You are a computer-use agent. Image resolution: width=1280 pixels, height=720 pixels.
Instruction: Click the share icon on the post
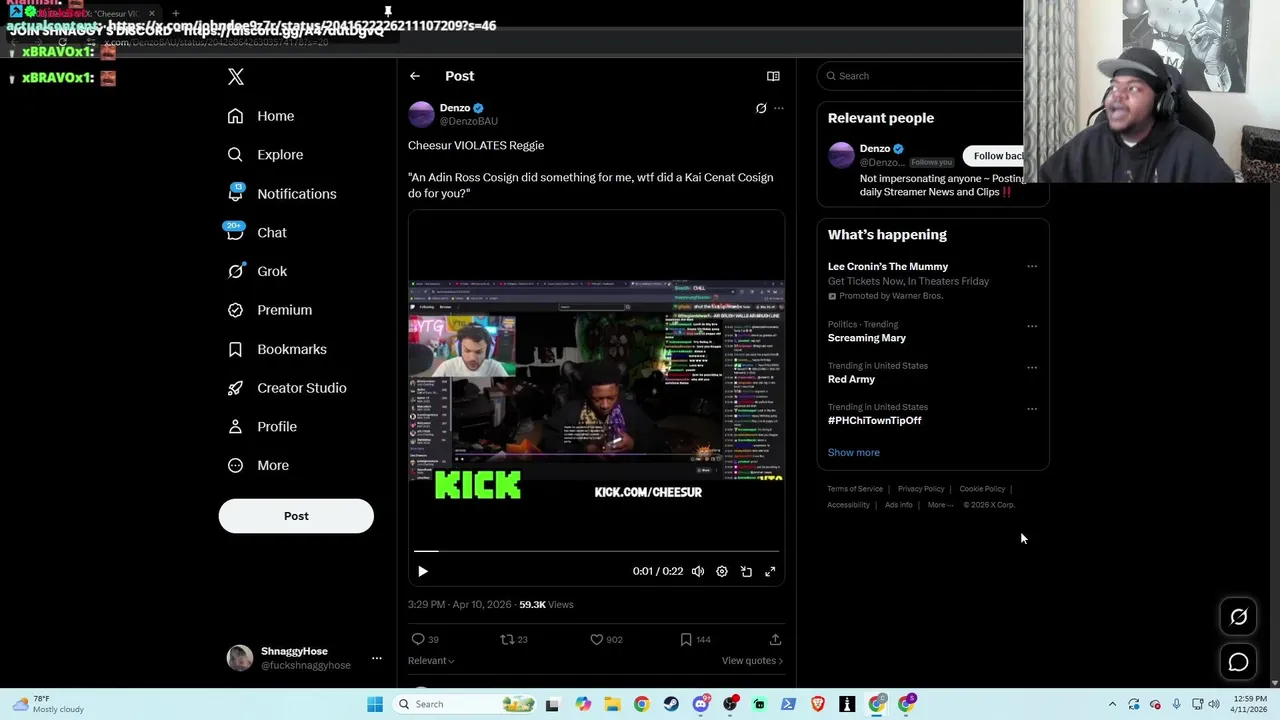tap(775, 639)
